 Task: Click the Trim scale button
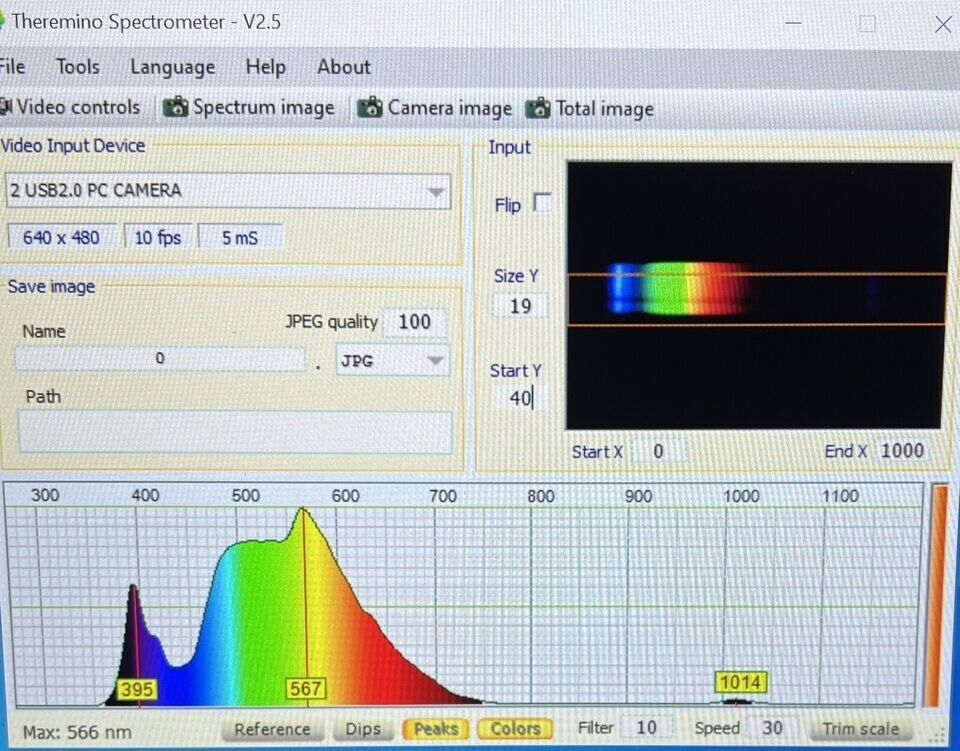860,729
